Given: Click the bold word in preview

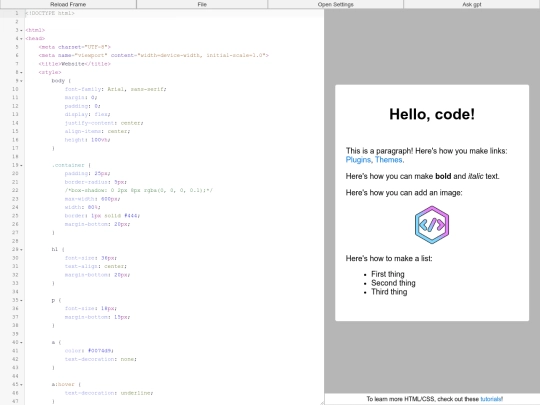Looking at the screenshot, I should (443, 176).
